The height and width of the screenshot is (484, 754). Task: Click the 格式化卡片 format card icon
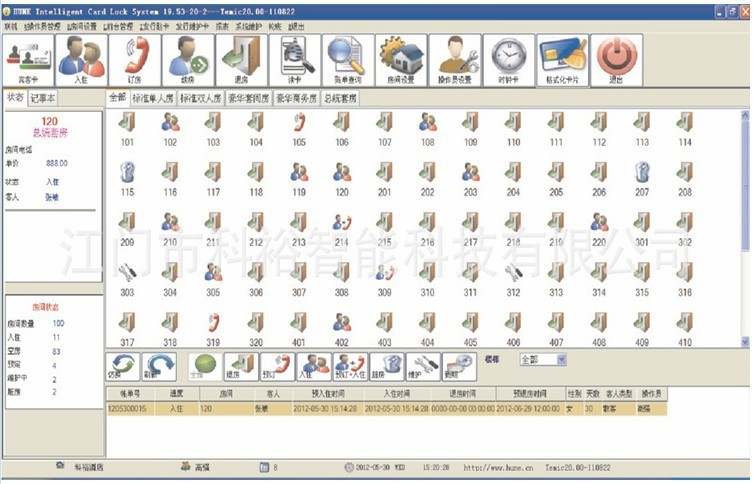pos(562,60)
